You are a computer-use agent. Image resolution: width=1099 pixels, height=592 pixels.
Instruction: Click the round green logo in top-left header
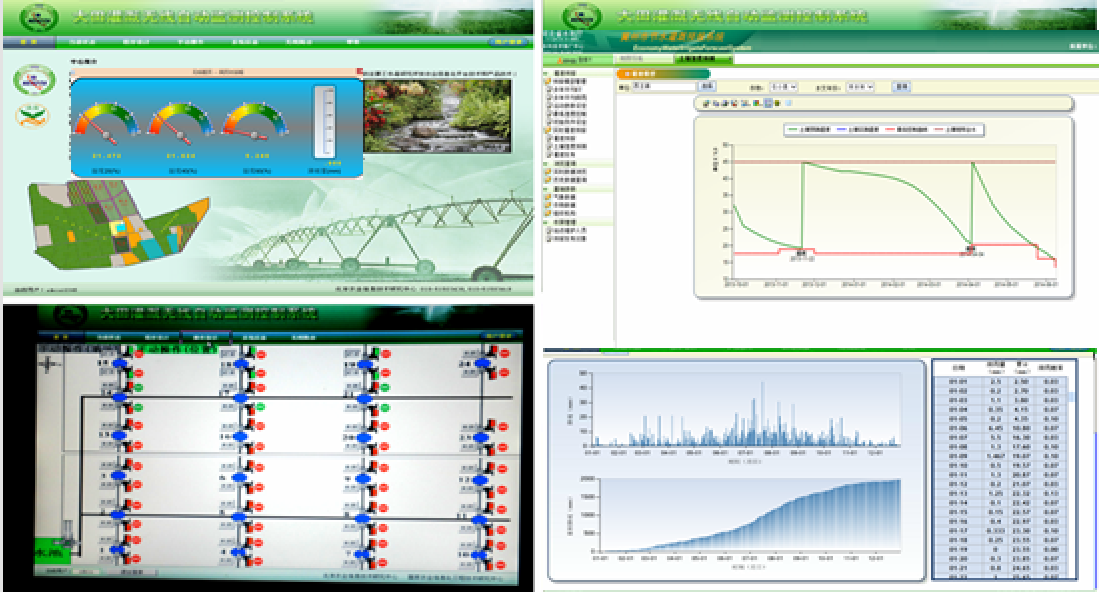[x=38, y=17]
